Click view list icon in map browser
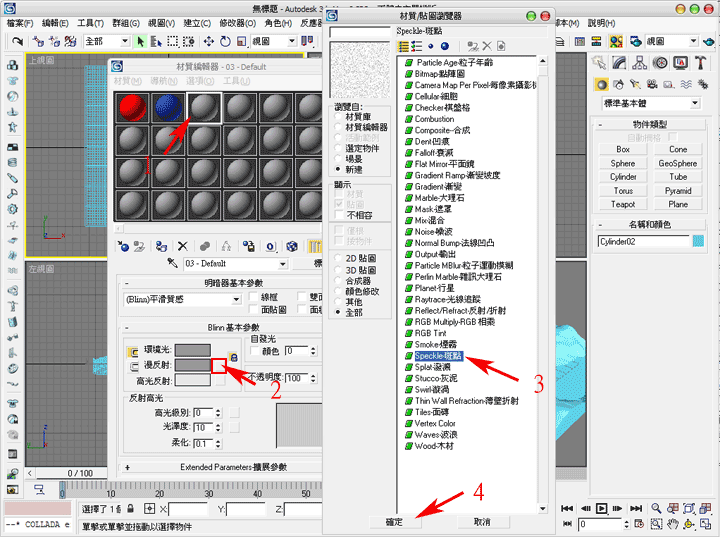Image resolution: width=720 pixels, height=537 pixels. 404,46
